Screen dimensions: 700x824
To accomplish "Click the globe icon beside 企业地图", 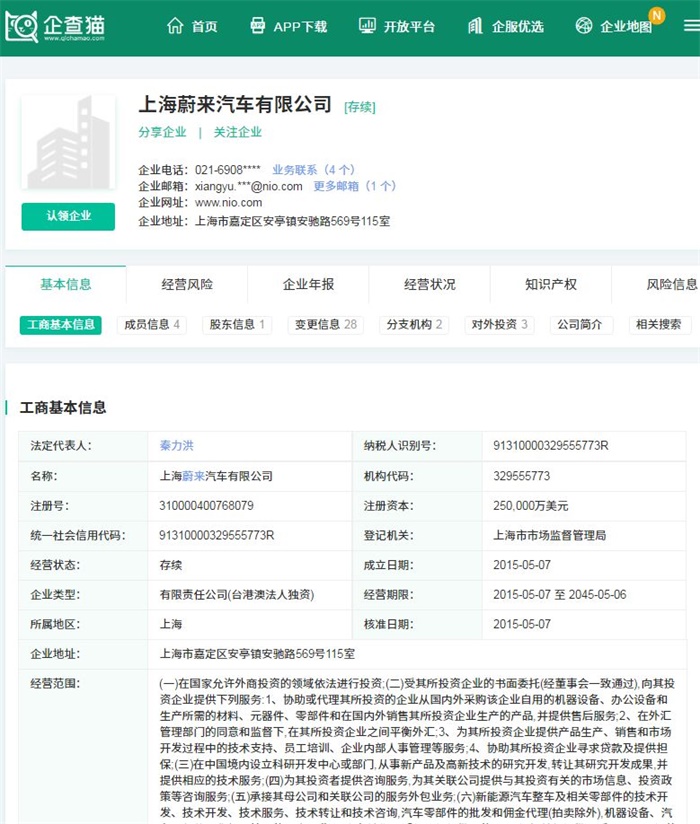I will click(583, 25).
